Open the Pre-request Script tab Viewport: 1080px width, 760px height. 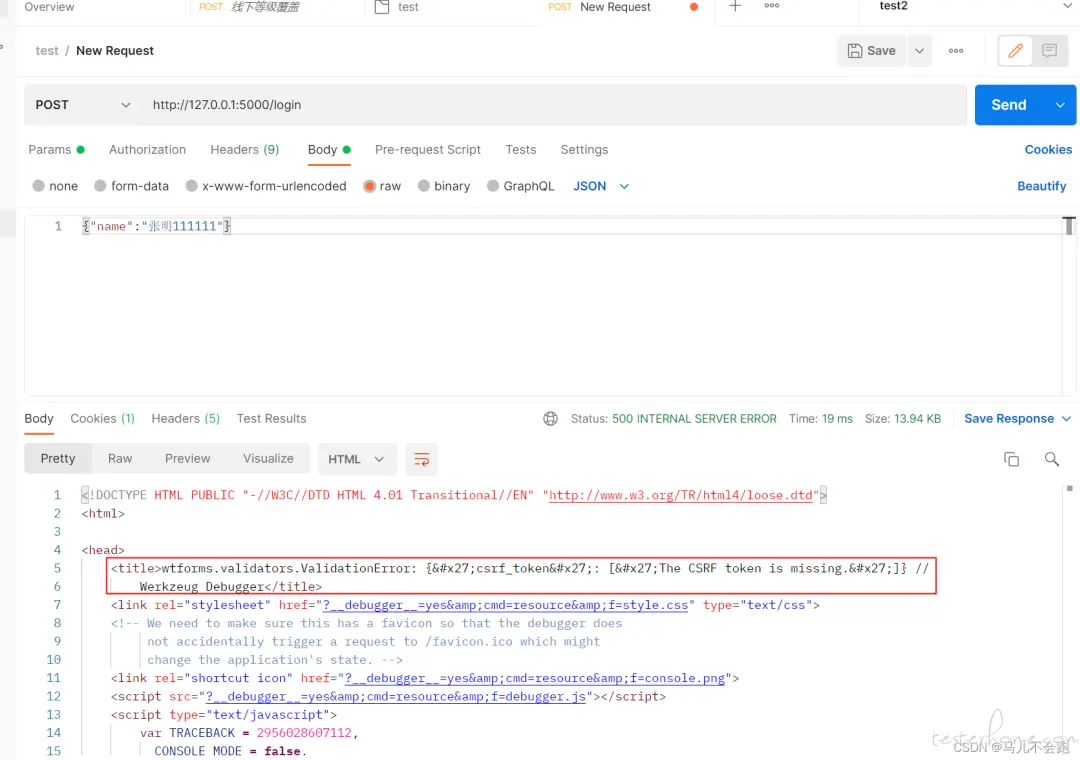coord(427,150)
